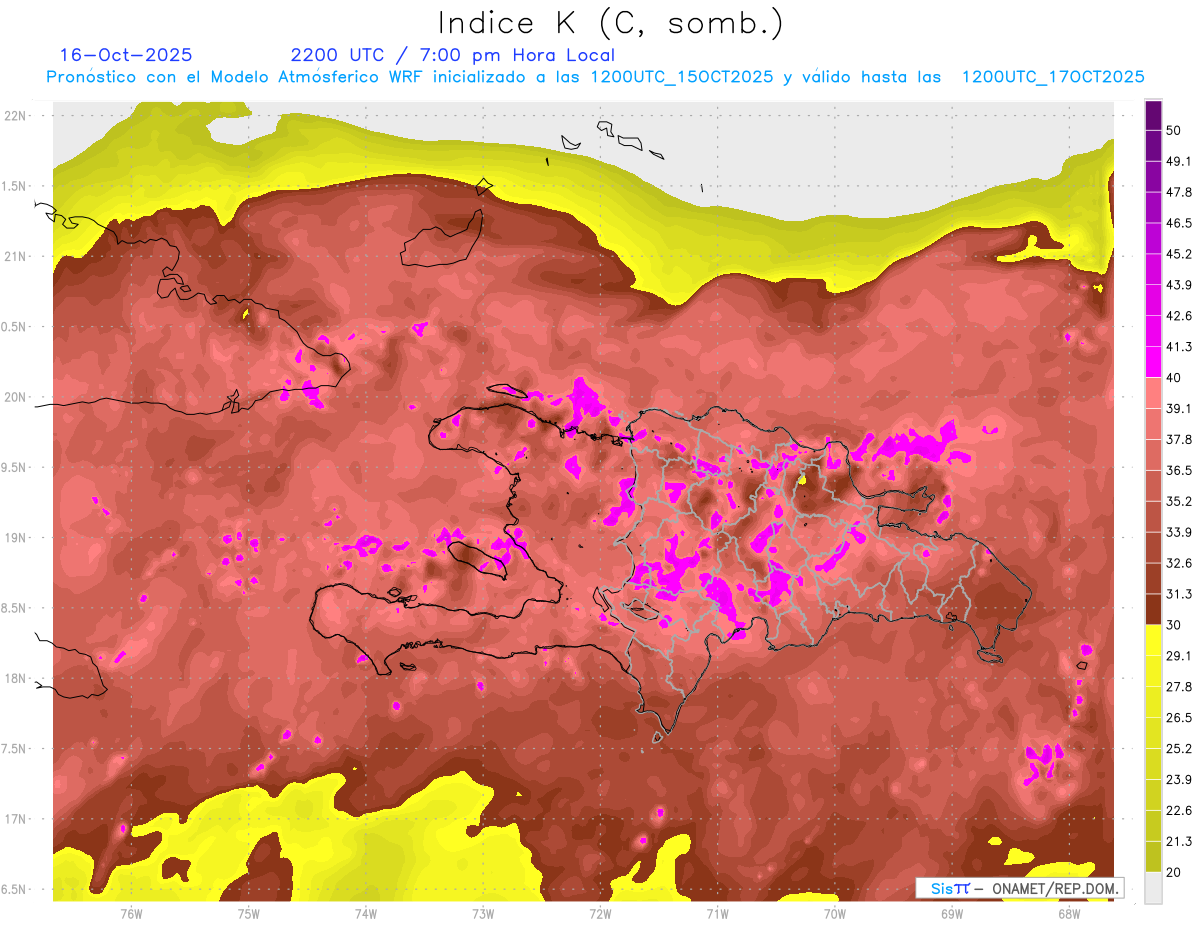1200x927 pixels.
Task: Click the 76W longitude axis label
Action: [x=131, y=913]
